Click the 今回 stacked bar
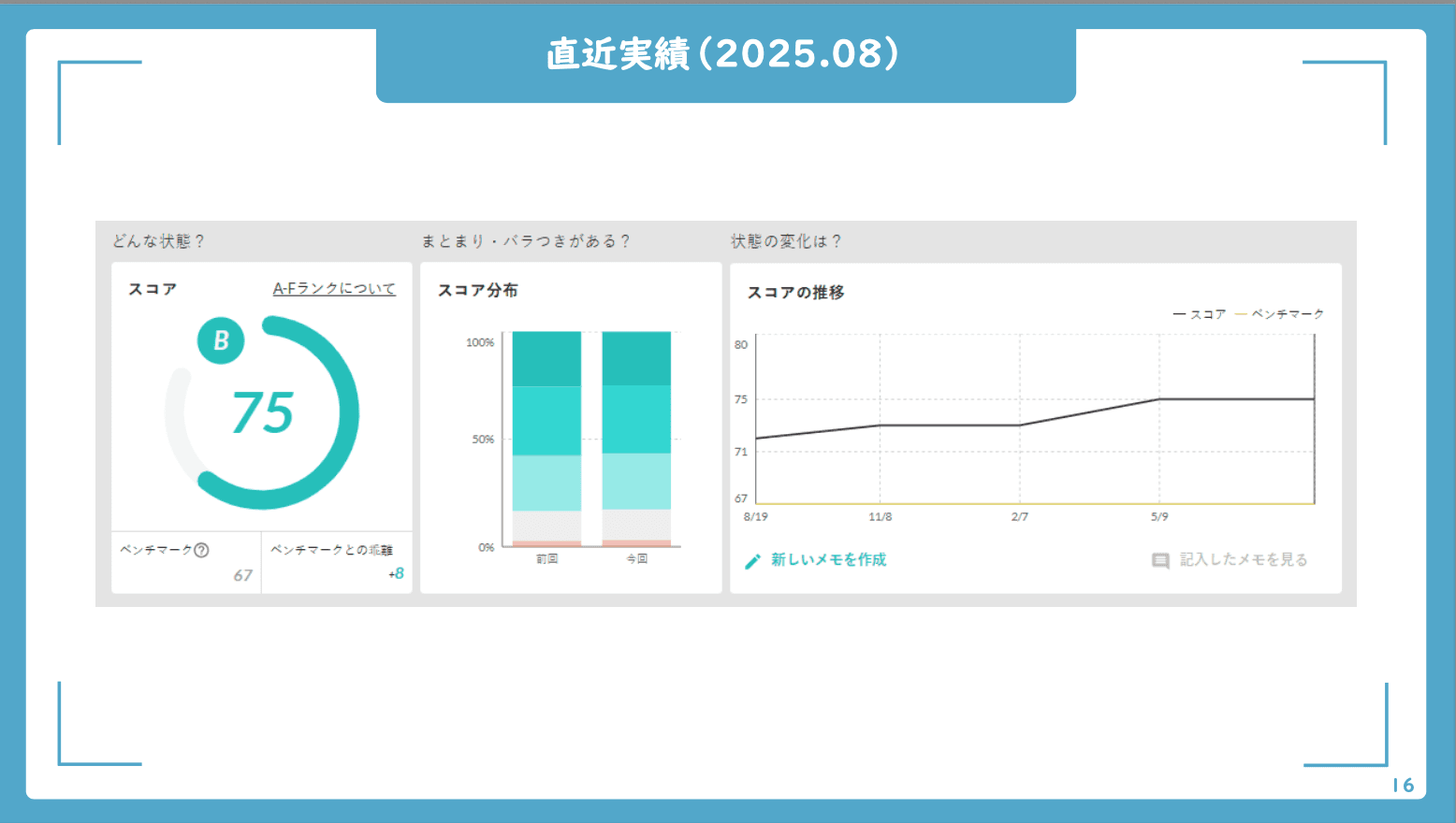The width and height of the screenshot is (1456, 823). click(x=636, y=438)
